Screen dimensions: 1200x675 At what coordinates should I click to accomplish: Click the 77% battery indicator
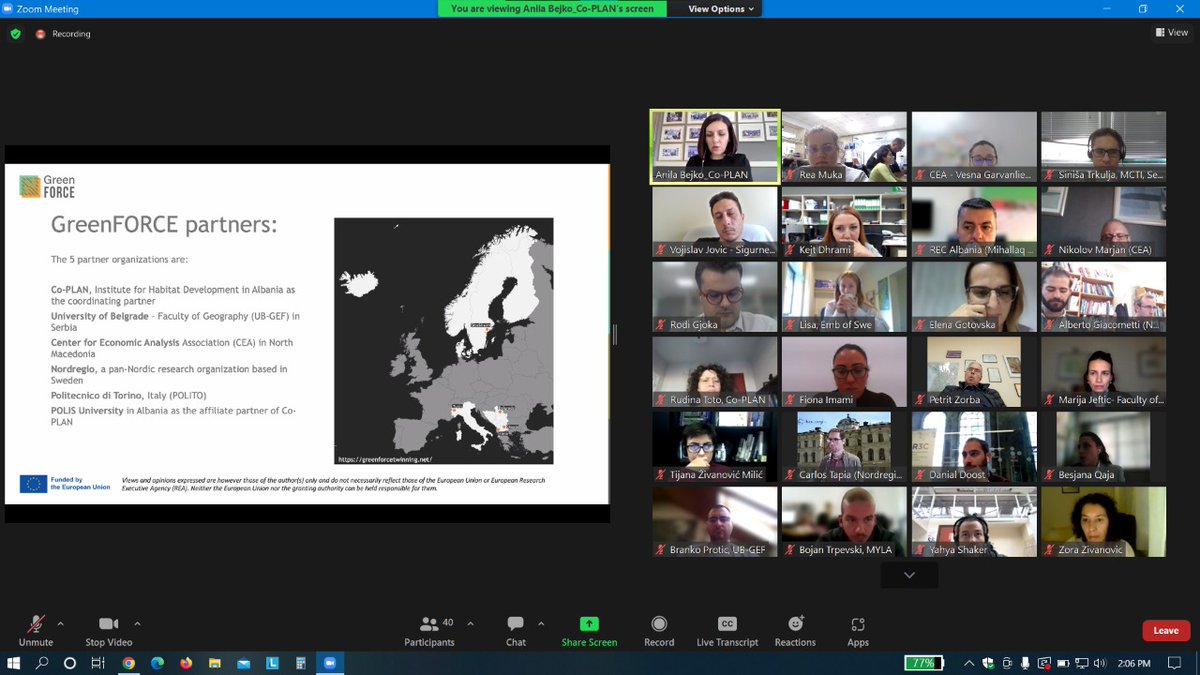tap(924, 662)
